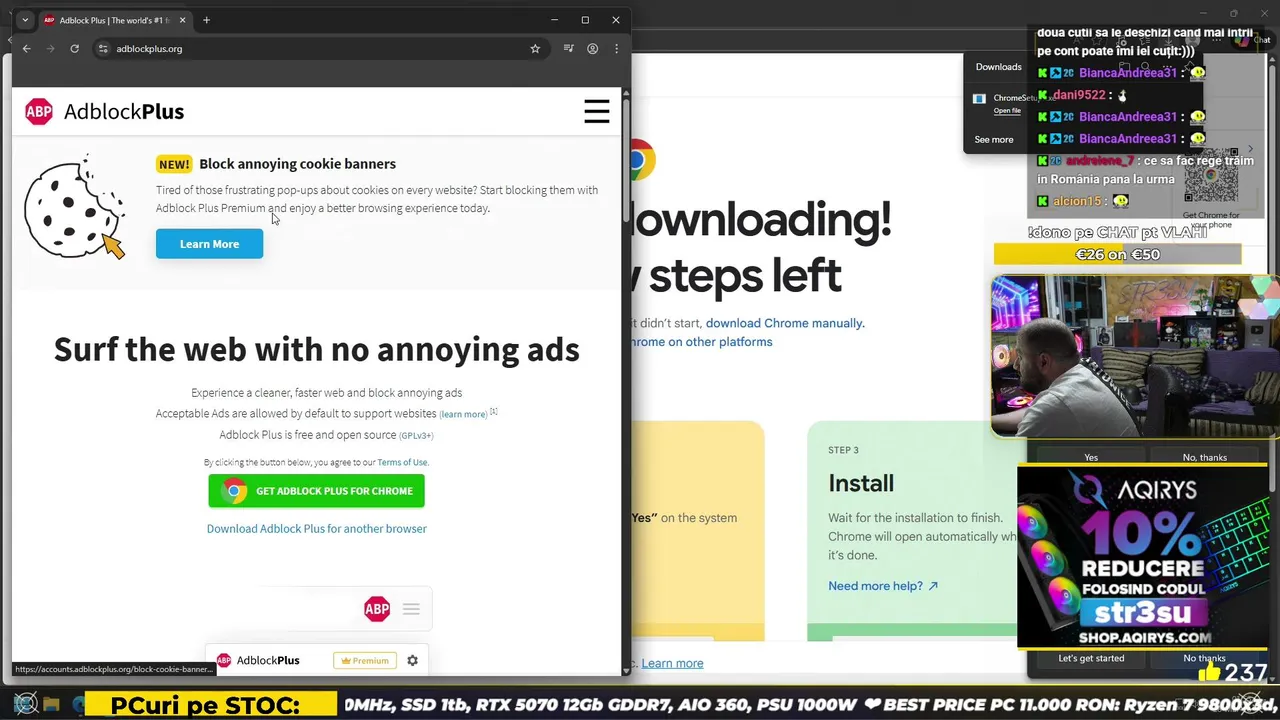The width and height of the screenshot is (1280, 720).
Task: Click the adblockplus.org address bar
Action: (x=320, y=48)
